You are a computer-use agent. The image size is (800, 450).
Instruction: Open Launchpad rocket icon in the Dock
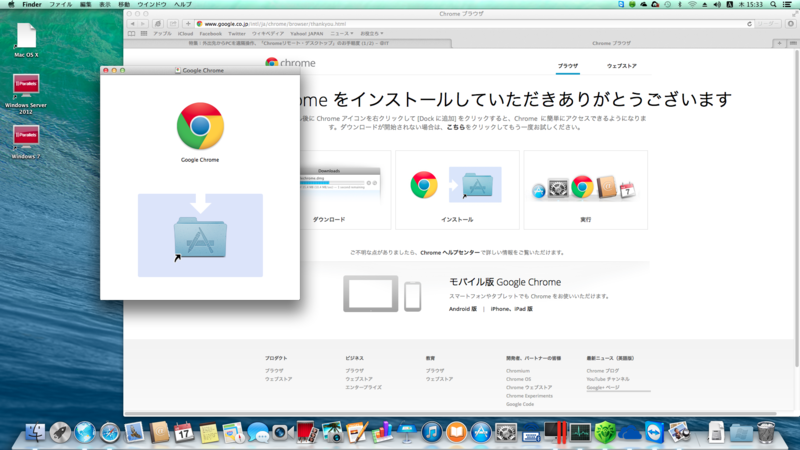point(60,433)
